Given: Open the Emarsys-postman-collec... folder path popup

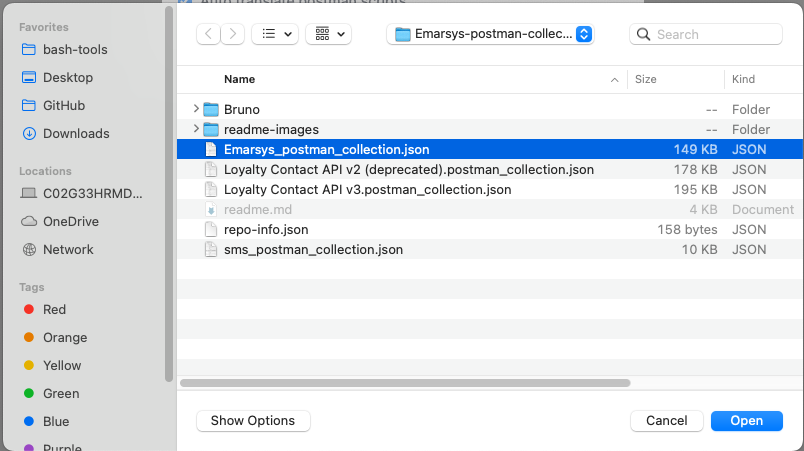Looking at the screenshot, I should (490, 34).
